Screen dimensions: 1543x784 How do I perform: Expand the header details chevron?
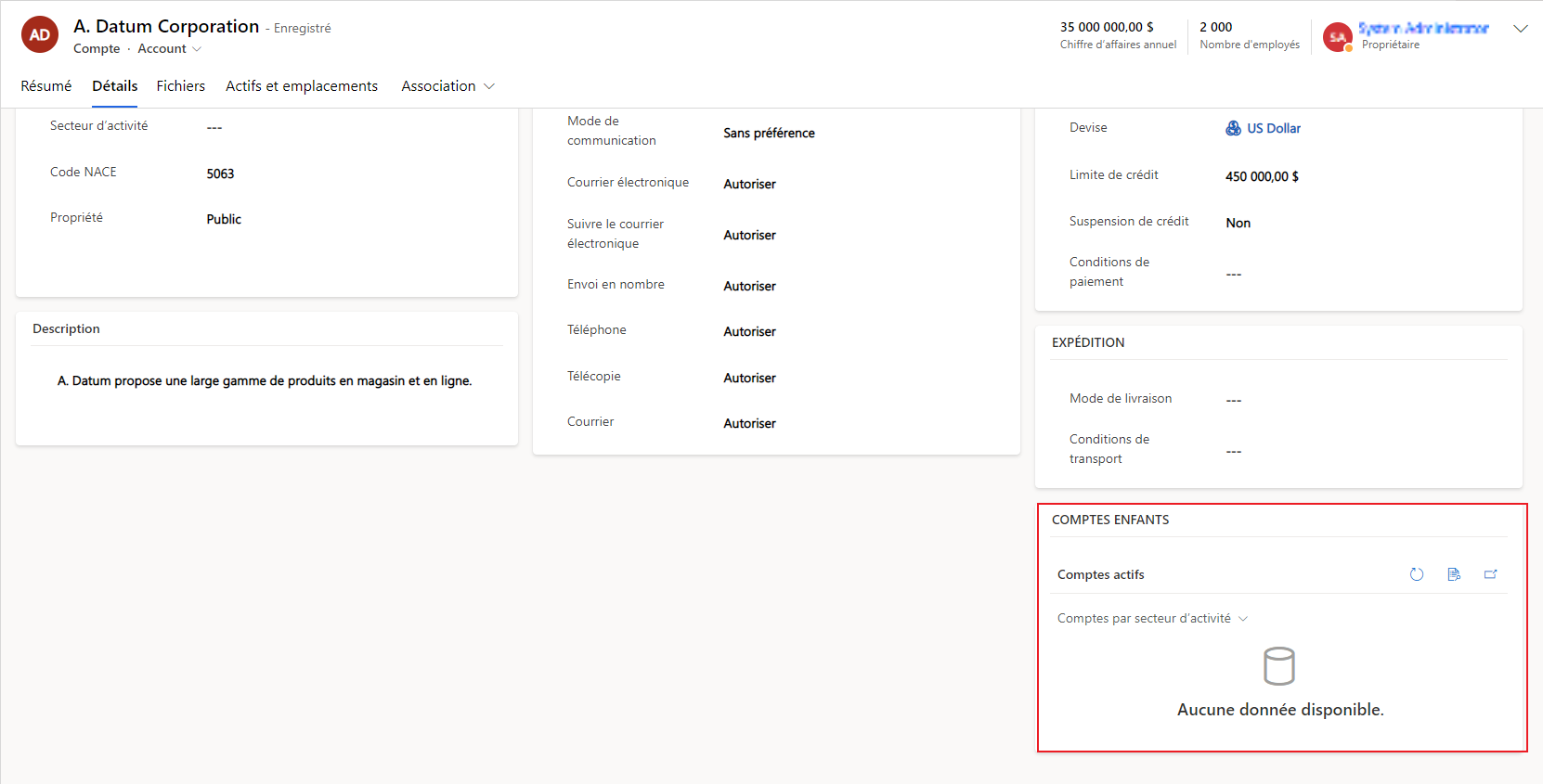point(1521,29)
